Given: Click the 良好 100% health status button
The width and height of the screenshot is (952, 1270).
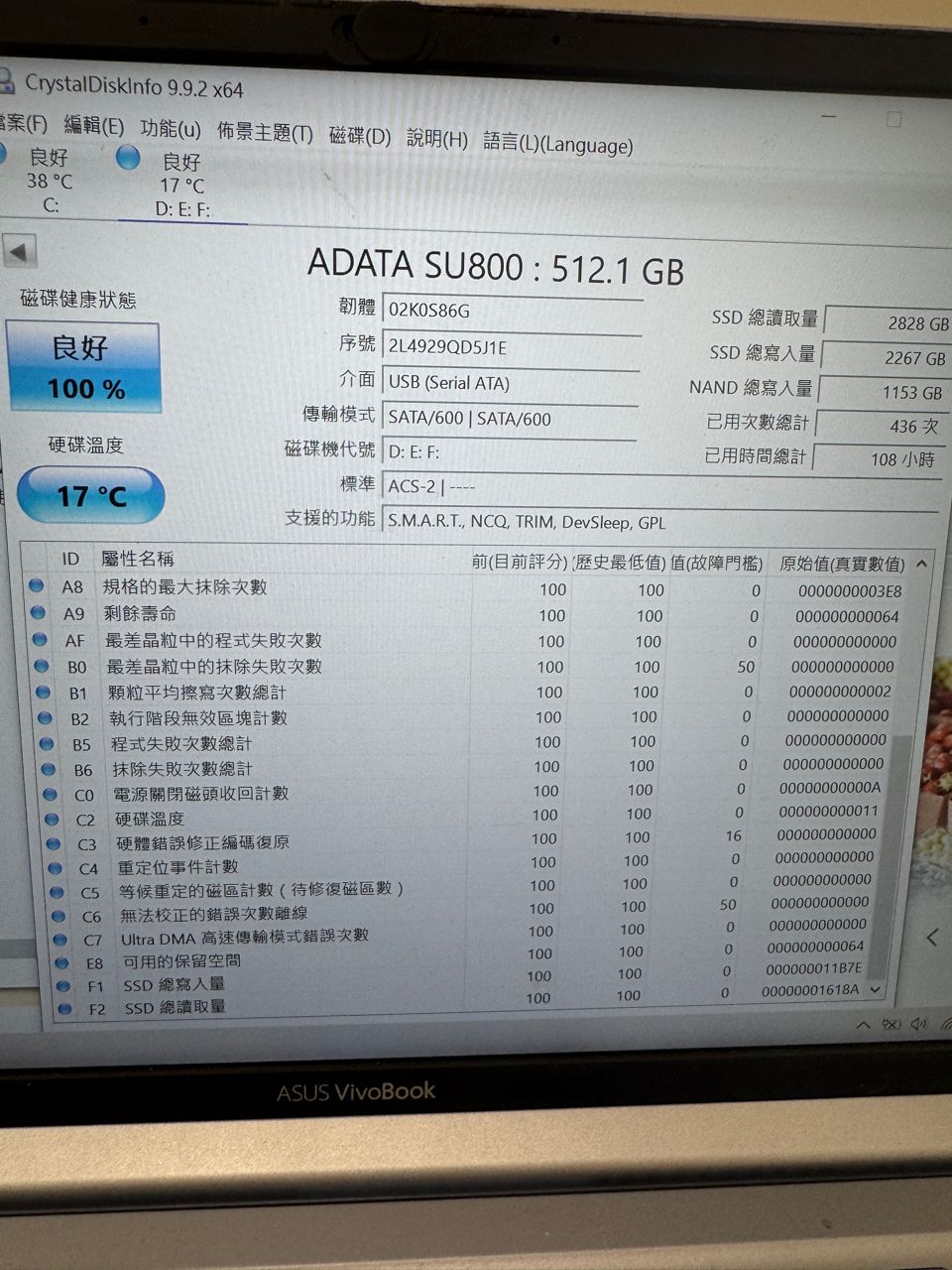Looking at the screenshot, I should pos(83,367).
